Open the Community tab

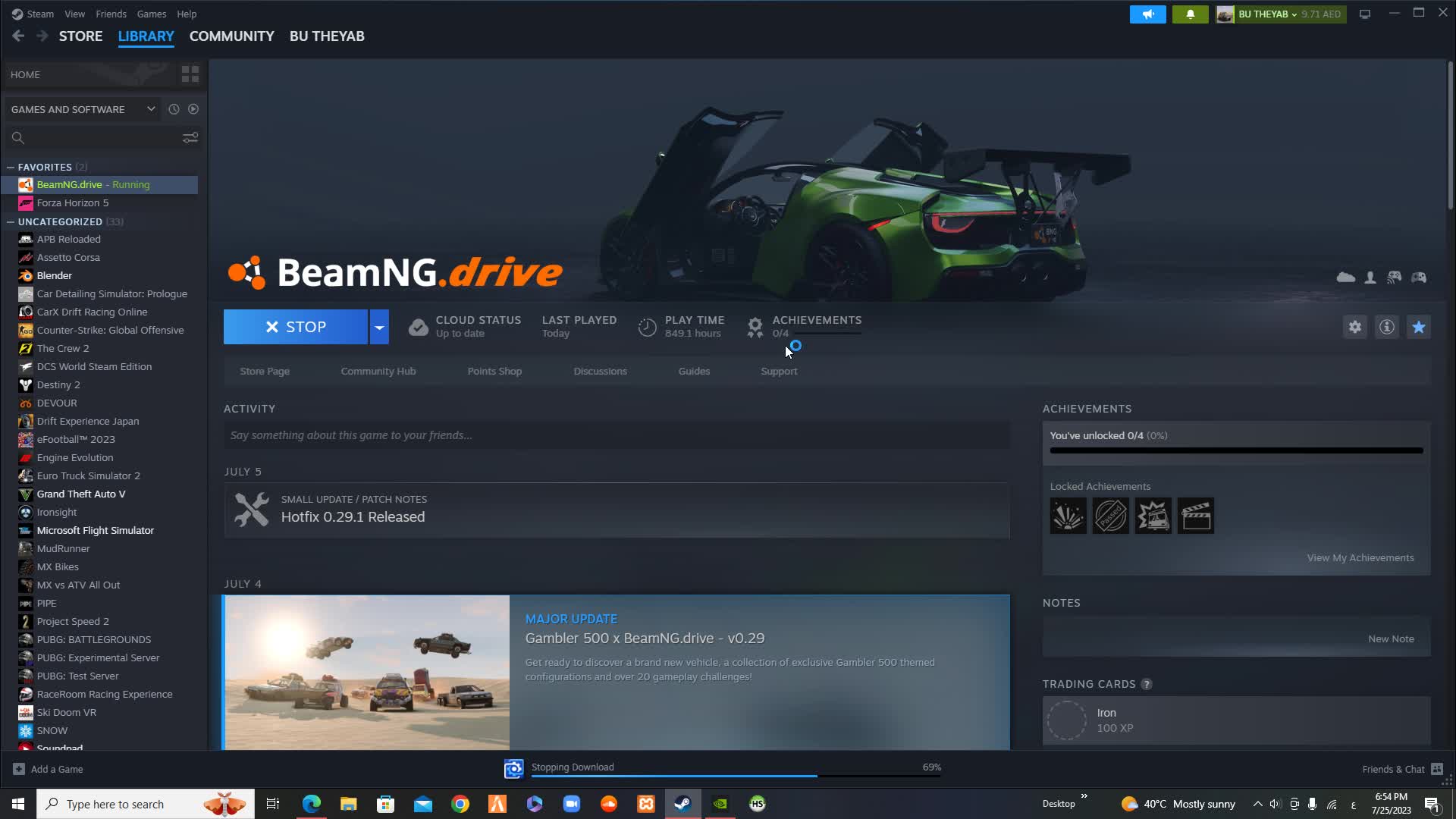coord(231,36)
